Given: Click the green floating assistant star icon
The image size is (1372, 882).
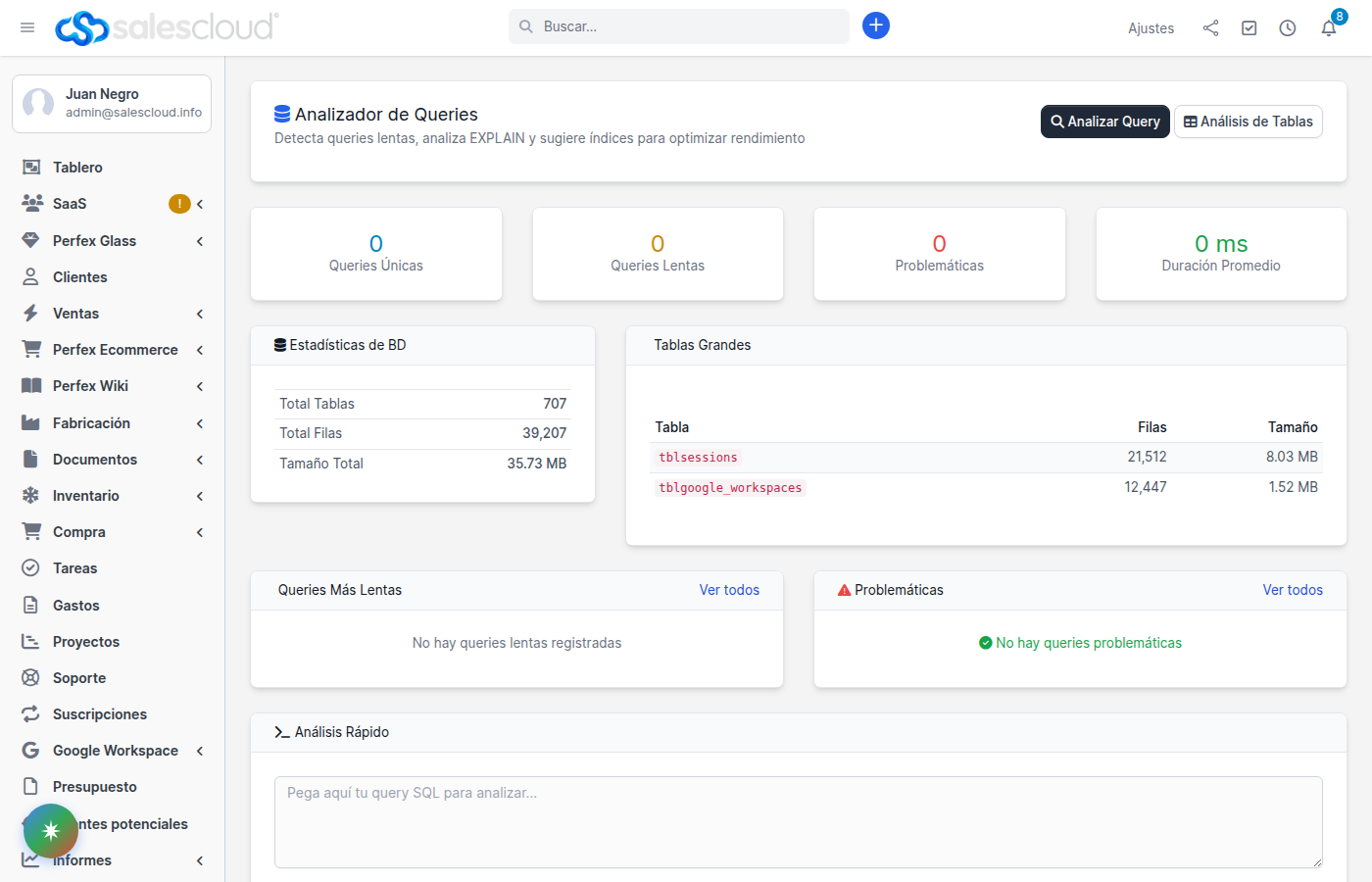Looking at the screenshot, I should pyautogui.click(x=51, y=831).
